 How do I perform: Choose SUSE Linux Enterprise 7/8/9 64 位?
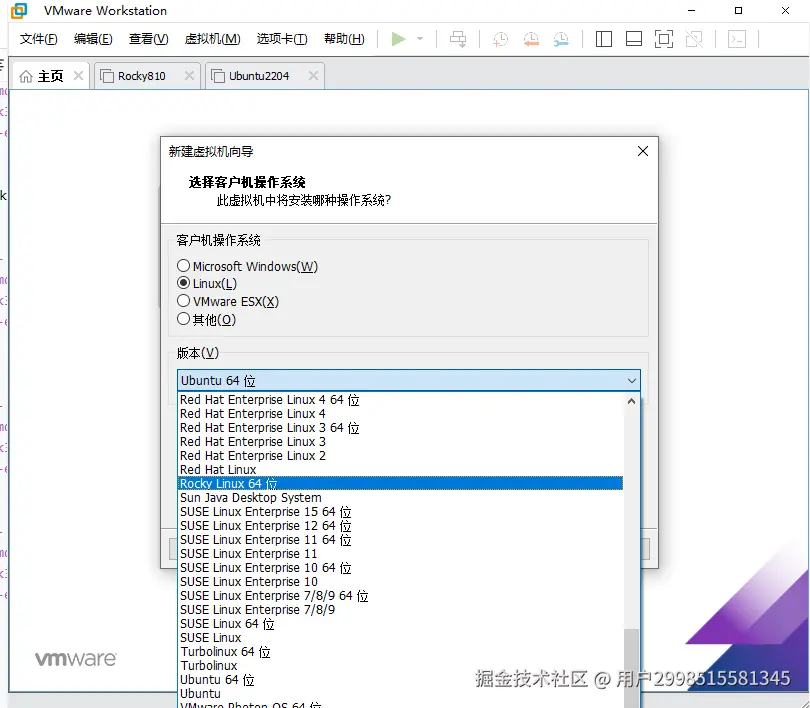400,595
